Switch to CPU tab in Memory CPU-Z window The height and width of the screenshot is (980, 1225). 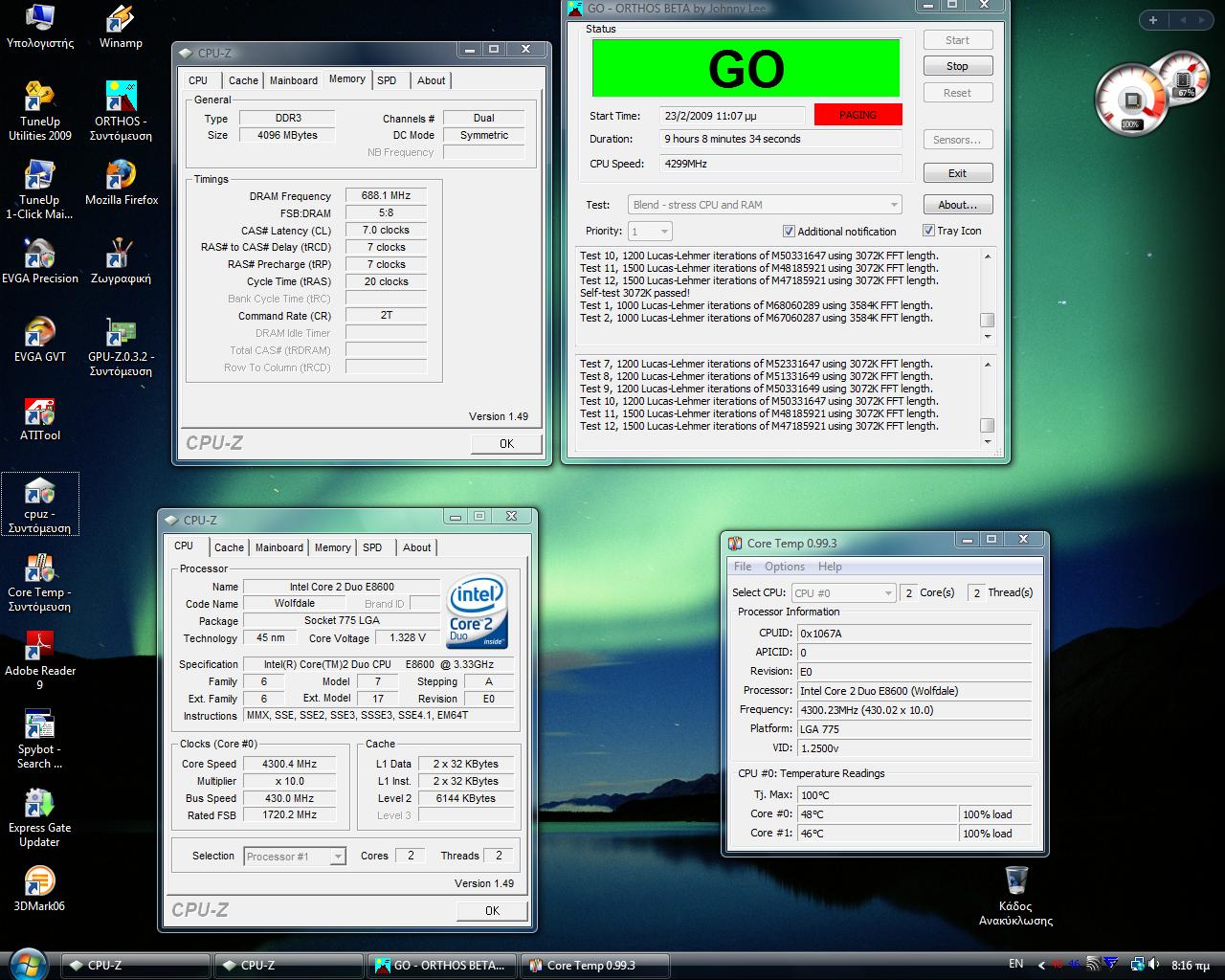(198, 80)
